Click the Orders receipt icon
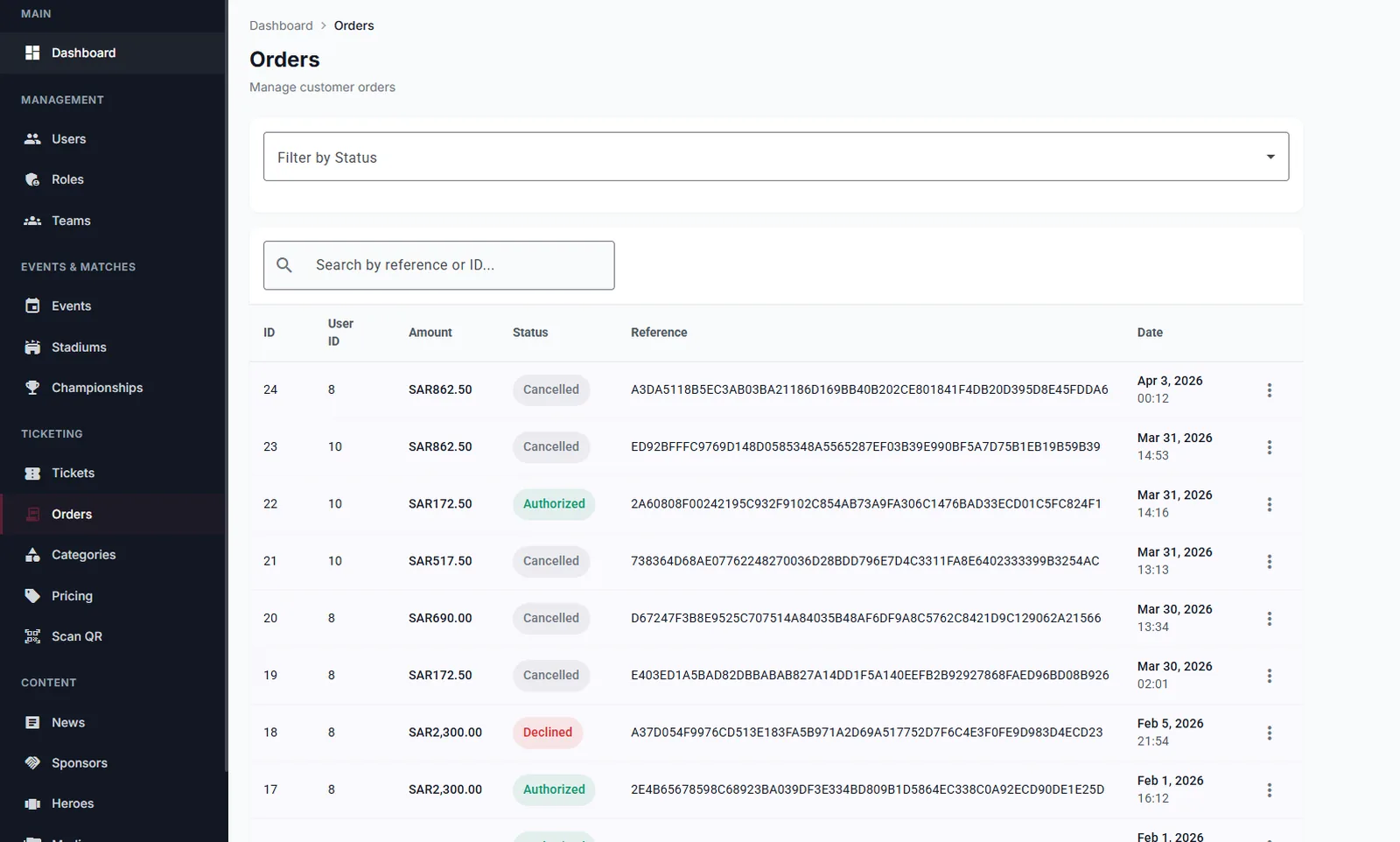The height and width of the screenshot is (842, 1400). [32, 514]
